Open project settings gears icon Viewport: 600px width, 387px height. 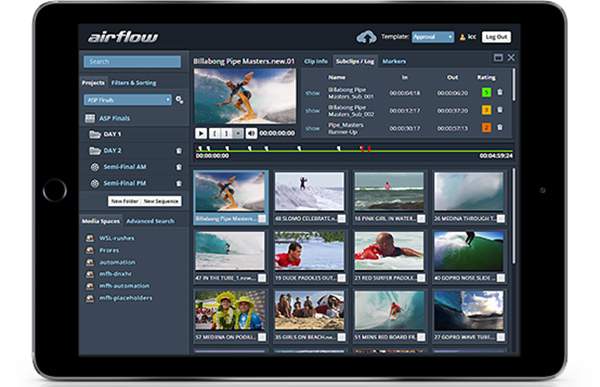click(x=179, y=100)
